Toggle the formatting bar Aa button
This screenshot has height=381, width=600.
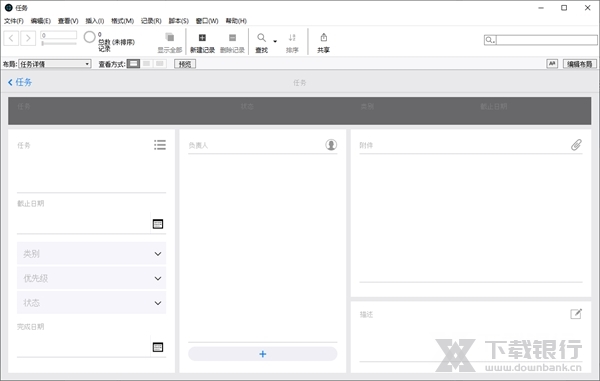(552, 64)
